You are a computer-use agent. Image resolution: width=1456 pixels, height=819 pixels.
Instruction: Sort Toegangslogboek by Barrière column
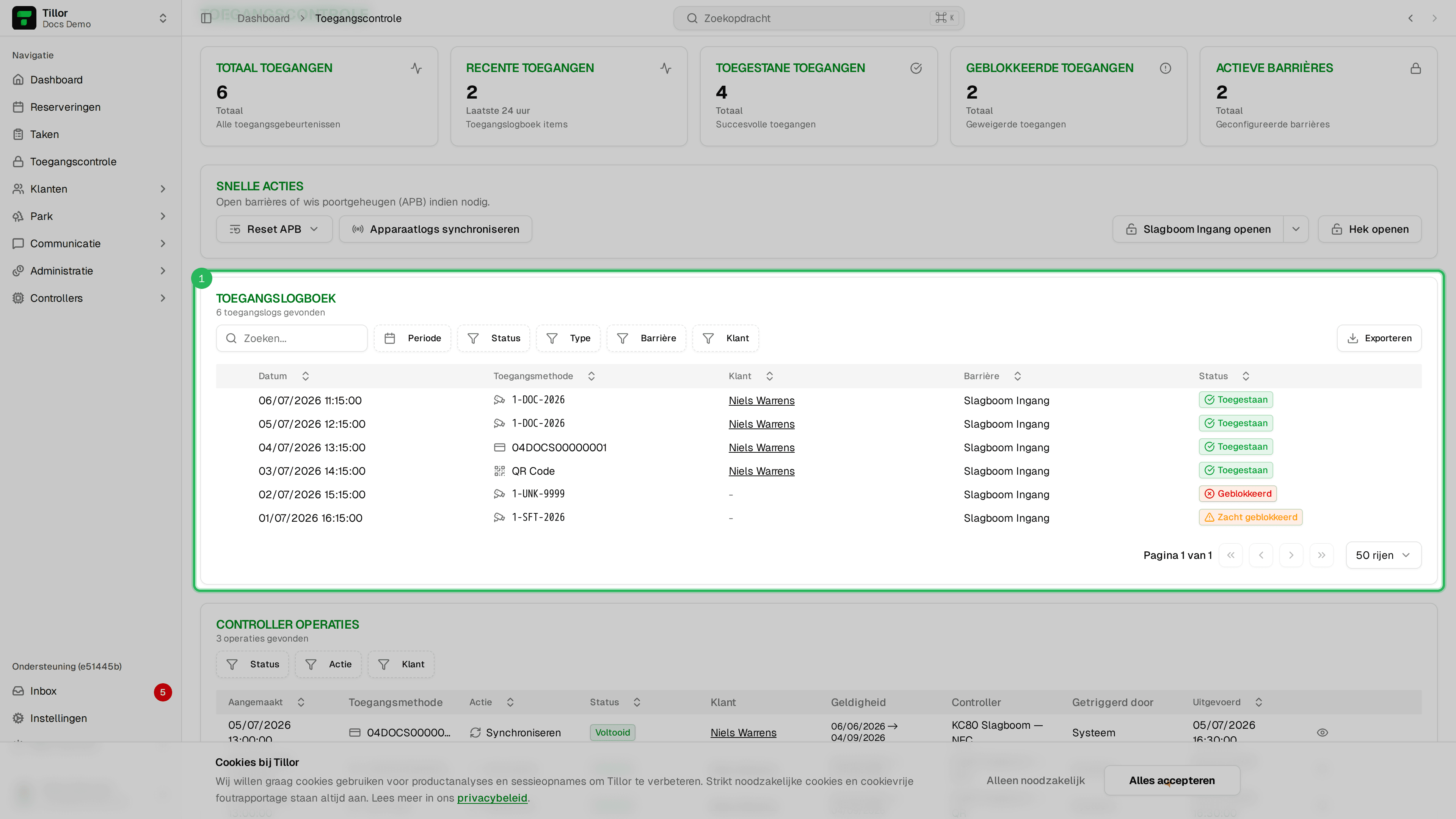pos(993,376)
